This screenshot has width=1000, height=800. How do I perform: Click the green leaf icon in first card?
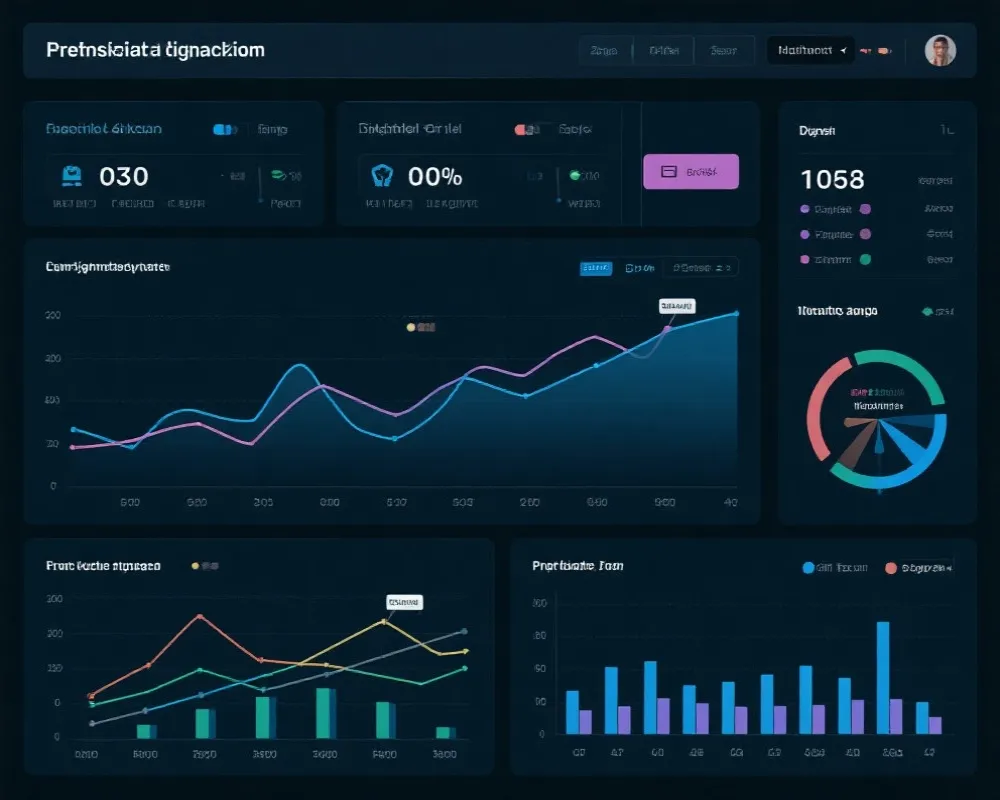[x=277, y=175]
